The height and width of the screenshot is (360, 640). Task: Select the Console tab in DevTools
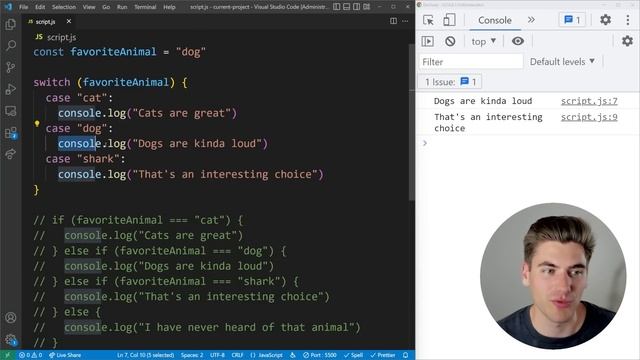(x=495, y=20)
